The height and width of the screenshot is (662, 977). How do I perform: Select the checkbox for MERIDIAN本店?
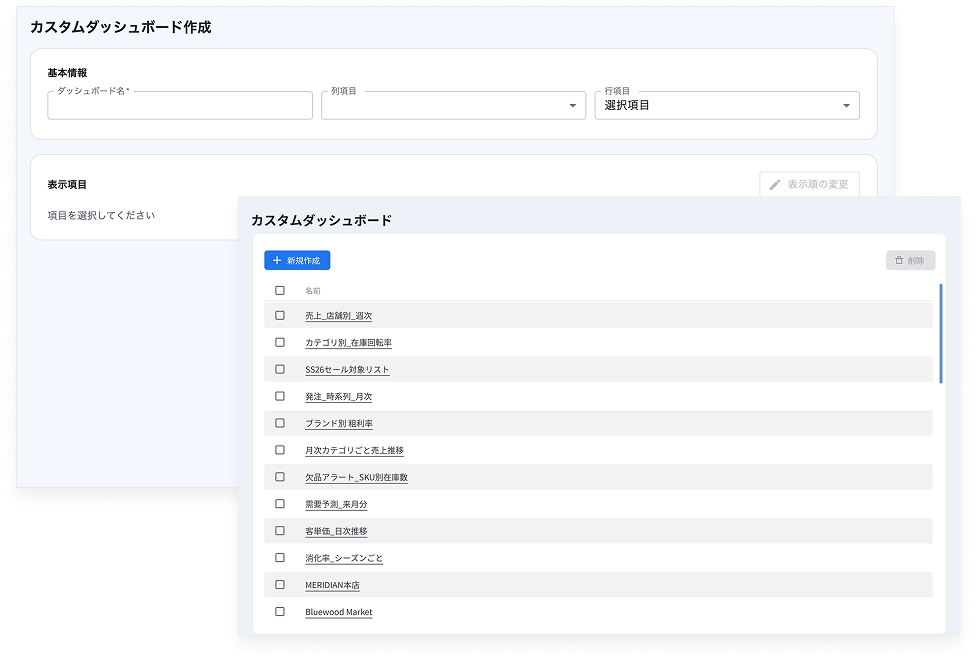[x=280, y=585]
